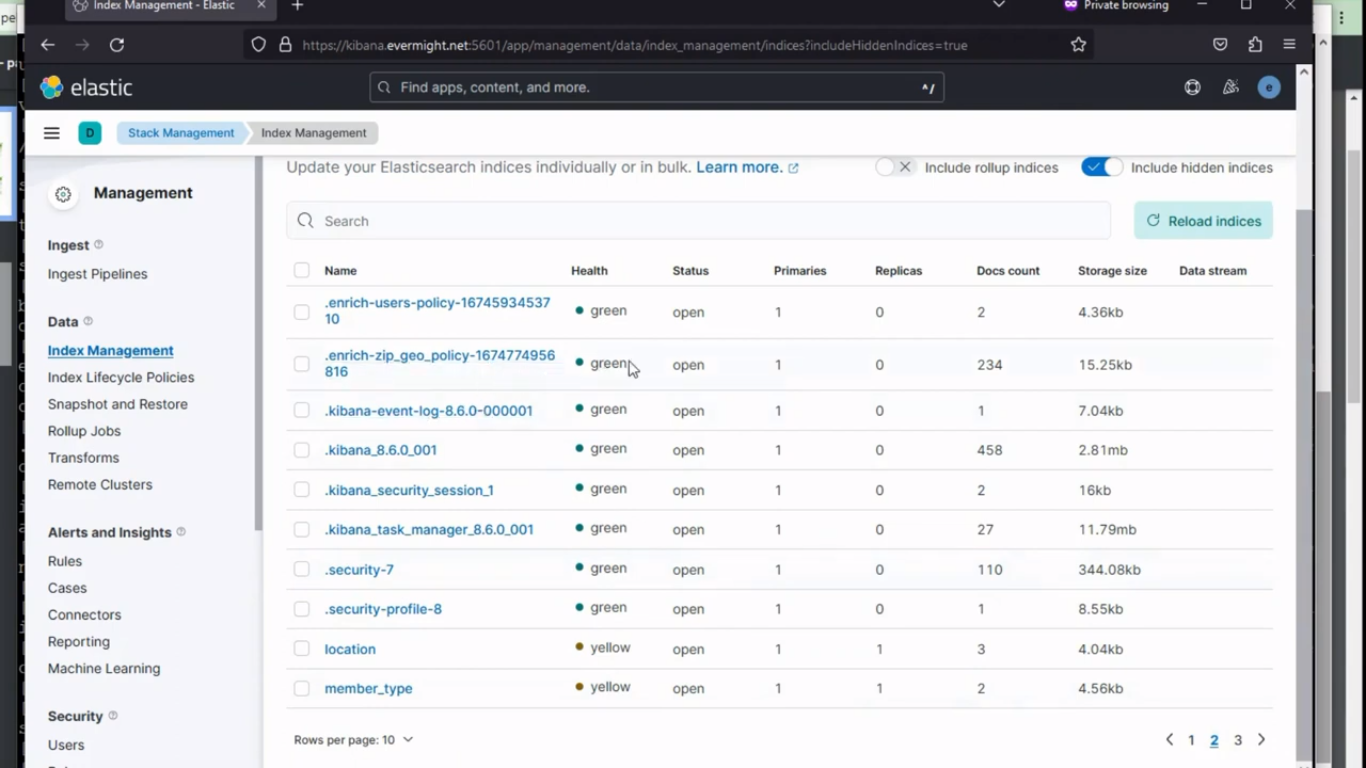The width and height of the screenshot is (1366, 768).
Task: Open the list all tabs dropdown
Action: pos(998,6)
